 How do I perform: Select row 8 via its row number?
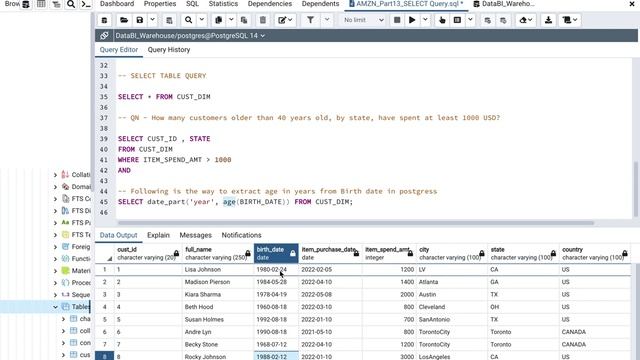pyautogui.click(x=104, y=356)
